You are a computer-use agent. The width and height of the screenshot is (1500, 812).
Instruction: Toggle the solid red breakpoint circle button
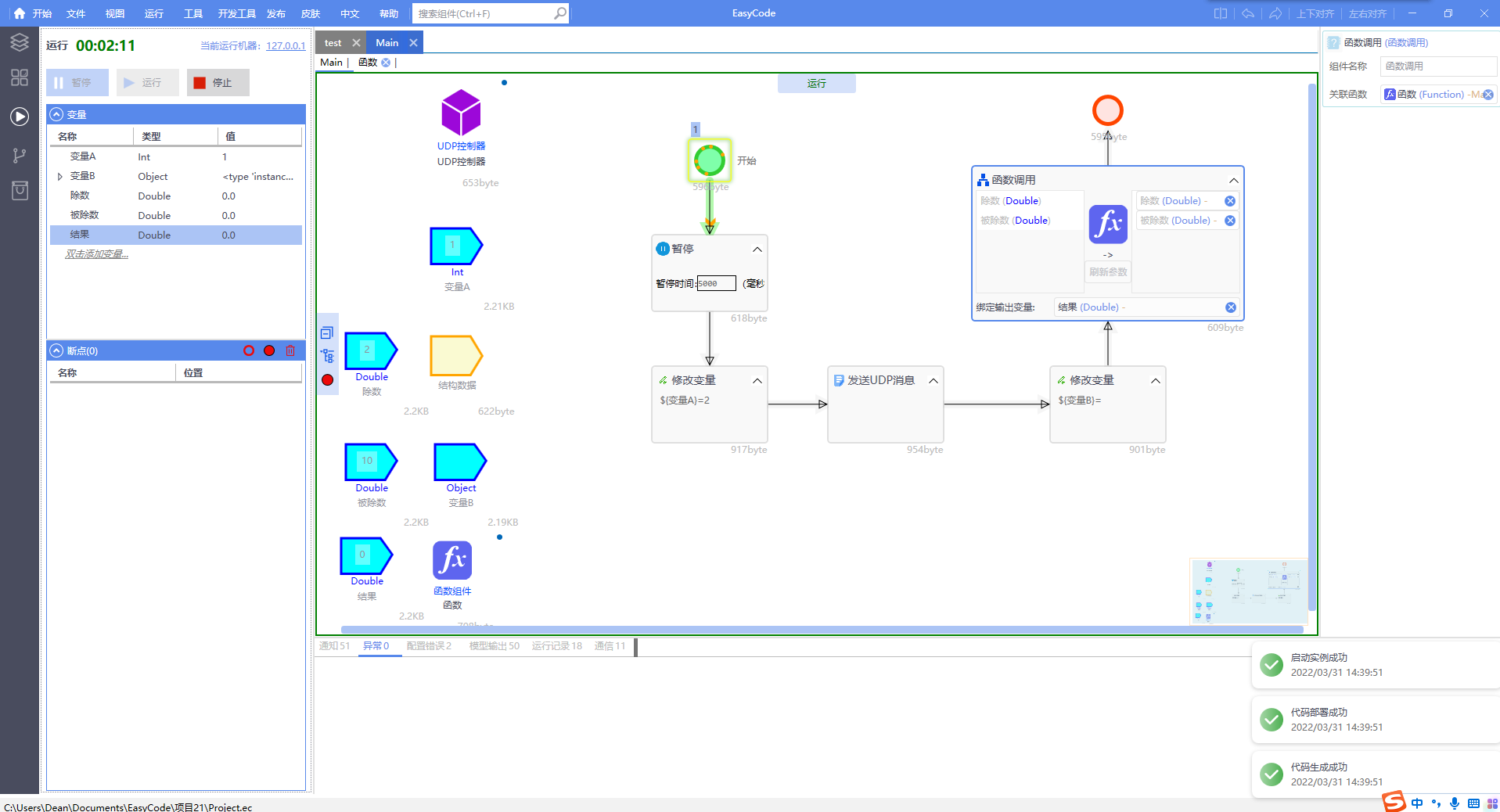[x=269, y=350]
